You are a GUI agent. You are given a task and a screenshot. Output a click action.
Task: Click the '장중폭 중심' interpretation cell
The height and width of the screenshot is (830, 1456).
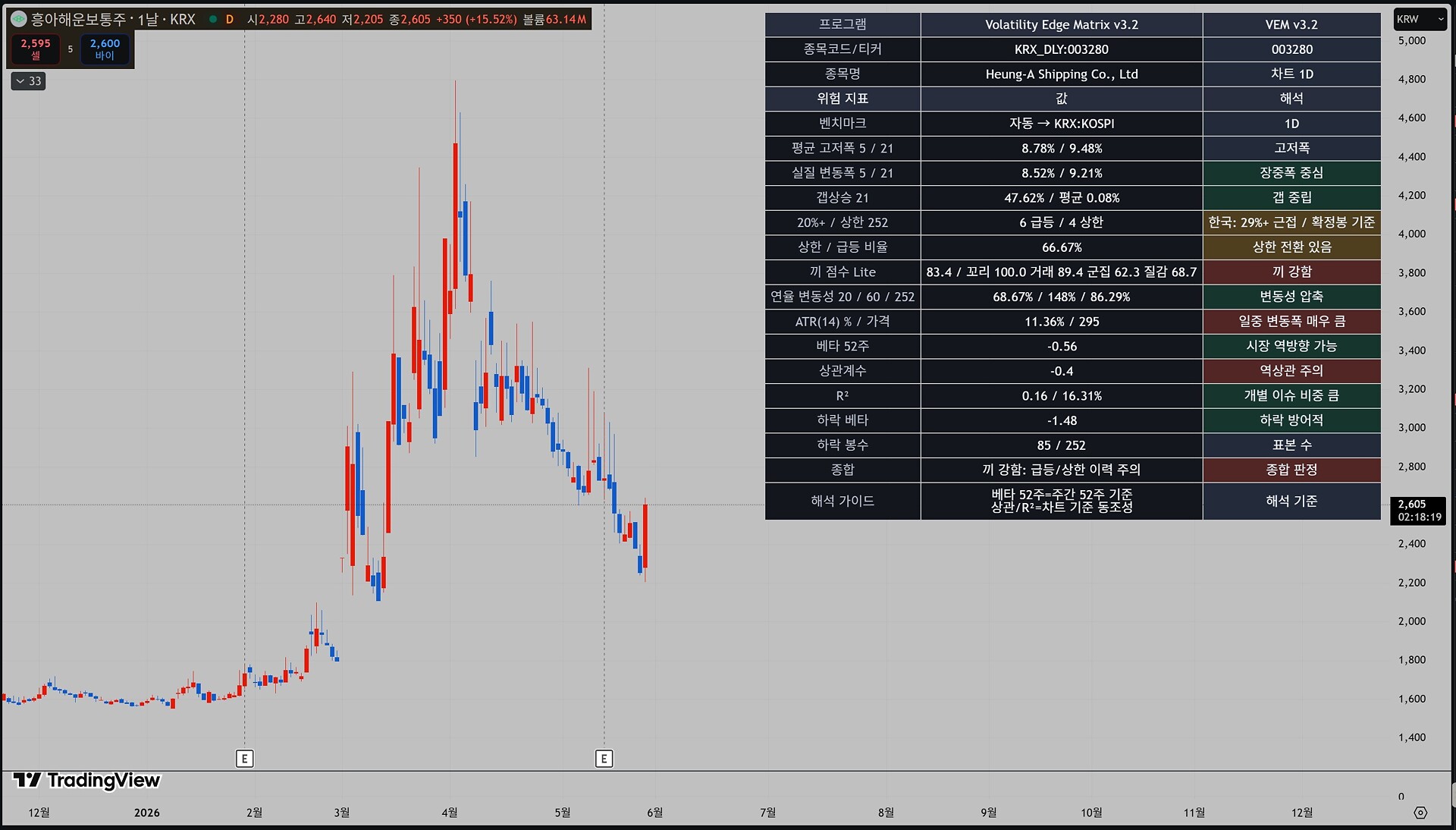(1291, 173)
